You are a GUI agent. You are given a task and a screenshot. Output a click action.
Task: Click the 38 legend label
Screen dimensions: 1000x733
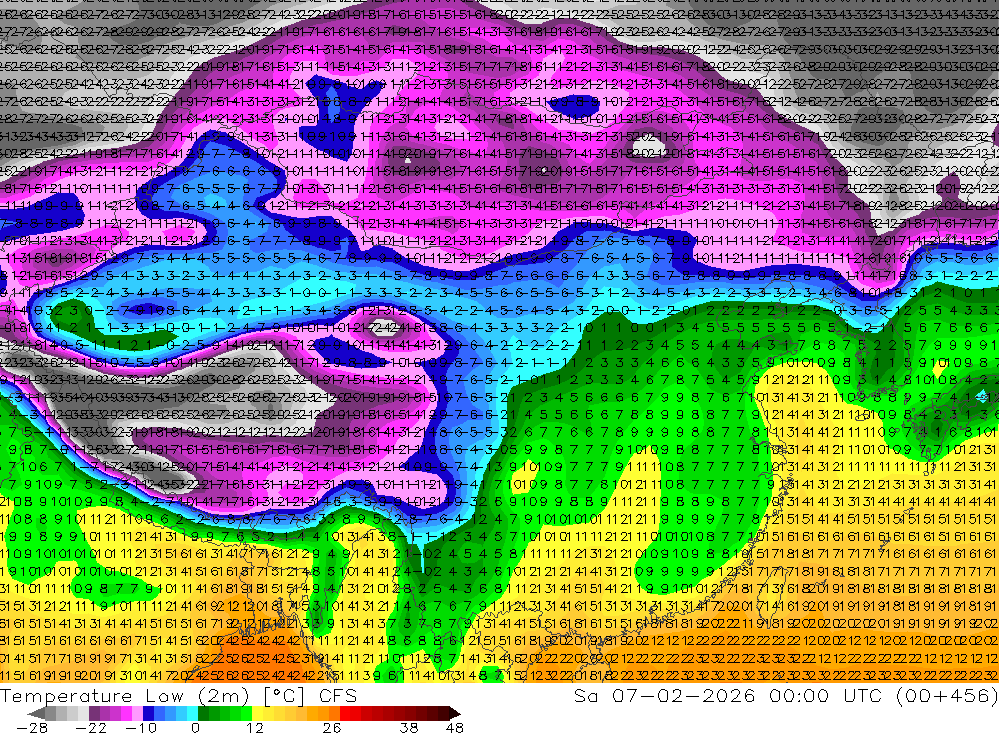[x=409, y=727]
